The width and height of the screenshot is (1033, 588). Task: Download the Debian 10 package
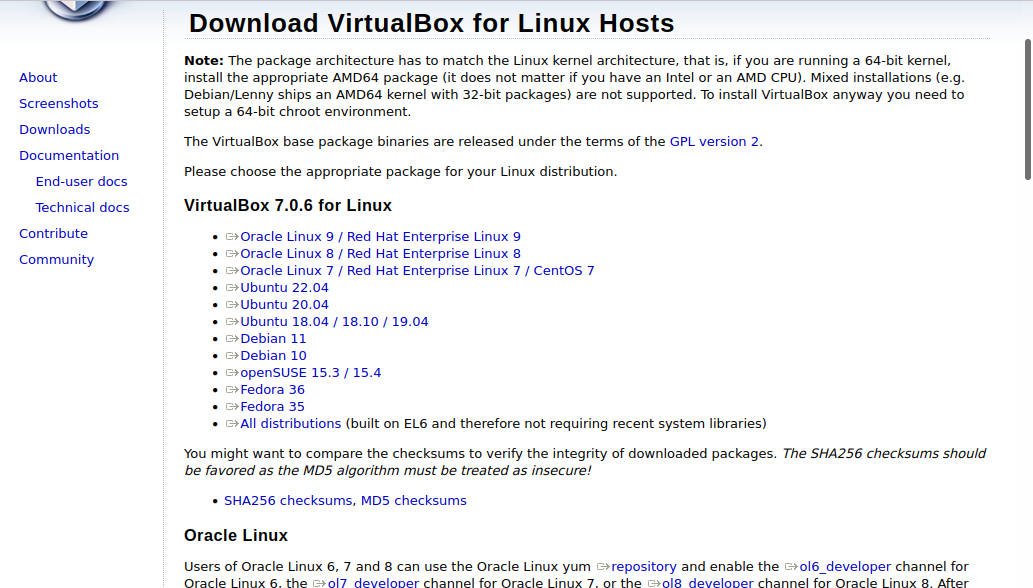(x=273, y=355)
